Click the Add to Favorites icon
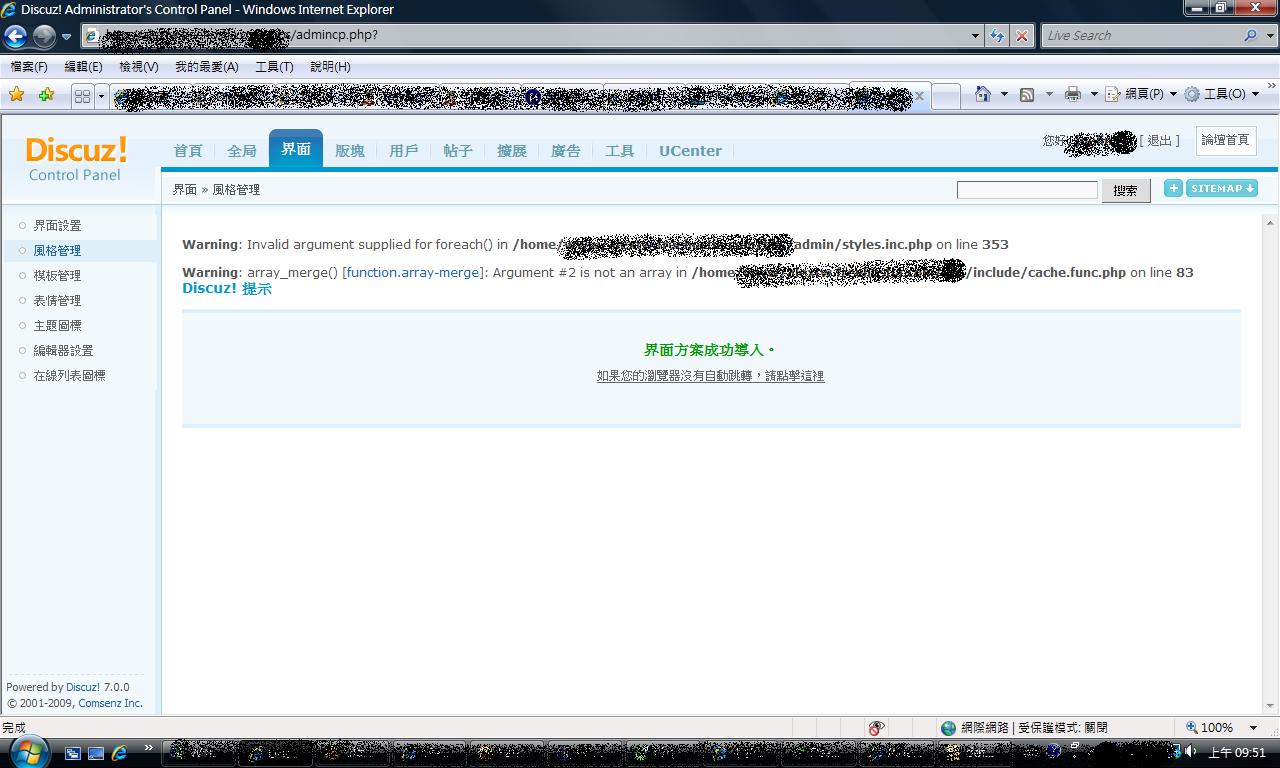1280x768 pixels. (46, 95)
